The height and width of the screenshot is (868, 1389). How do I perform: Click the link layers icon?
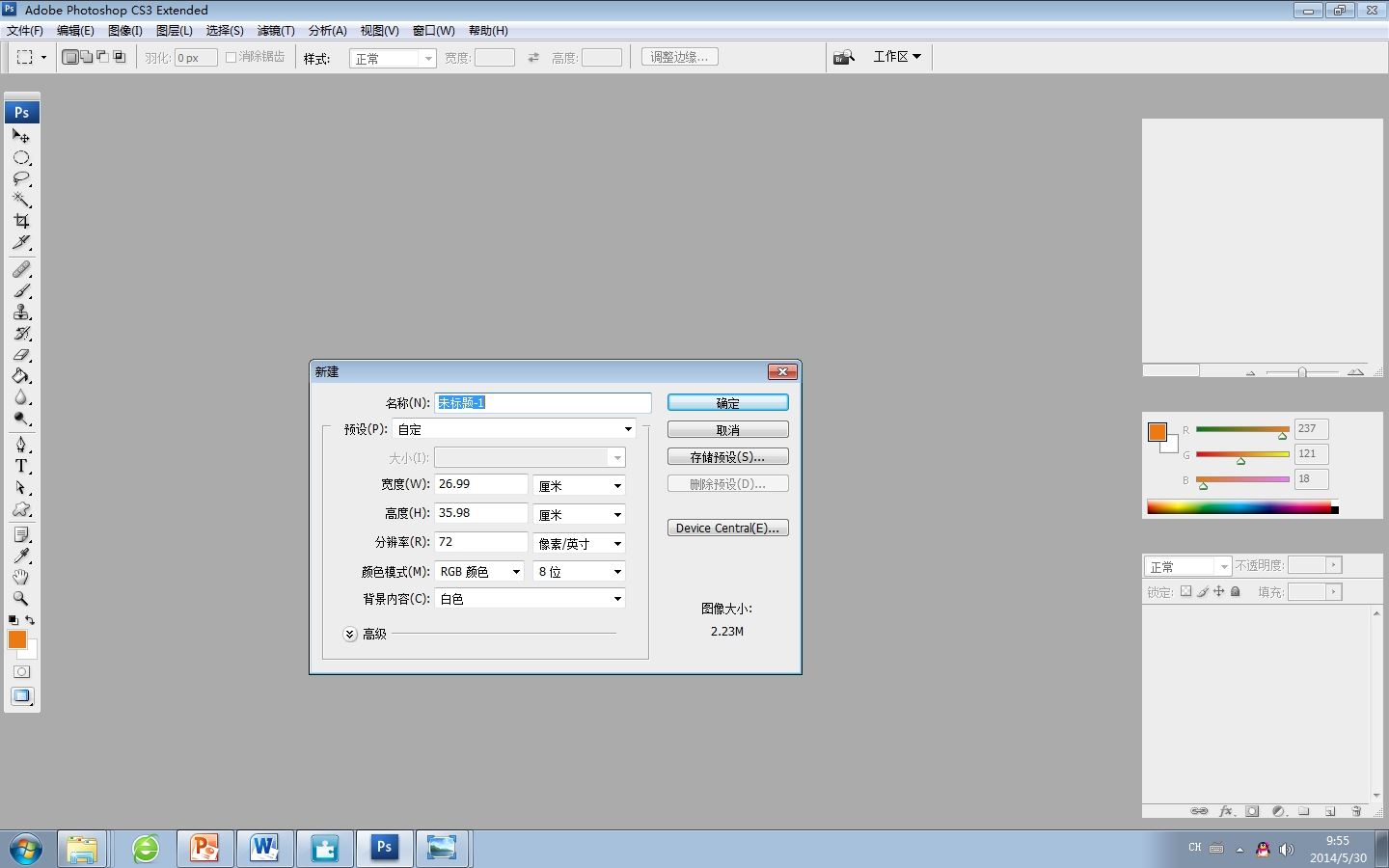(x=1199, y=811)
